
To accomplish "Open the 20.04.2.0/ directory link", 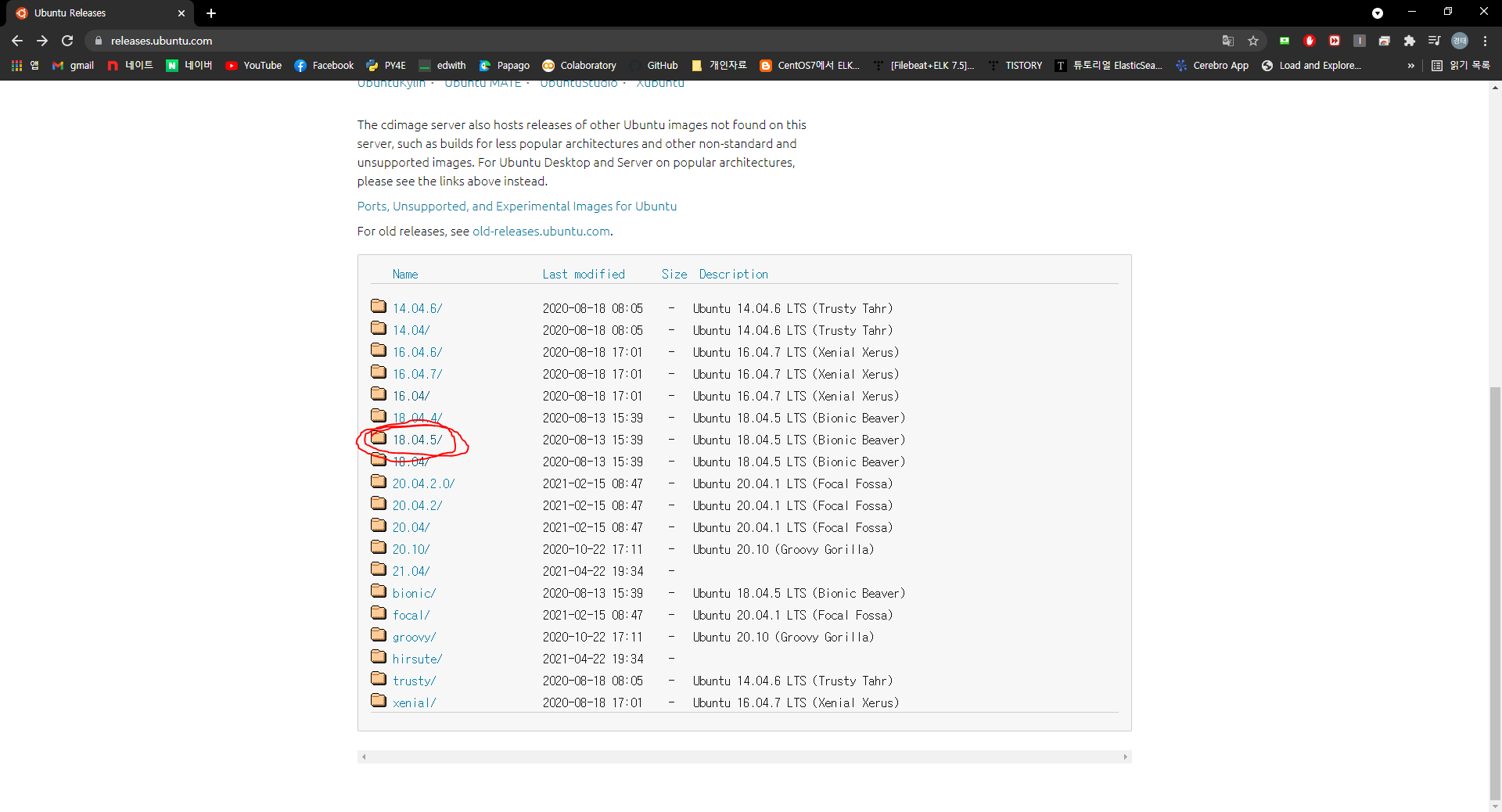I will pos(423,484).
